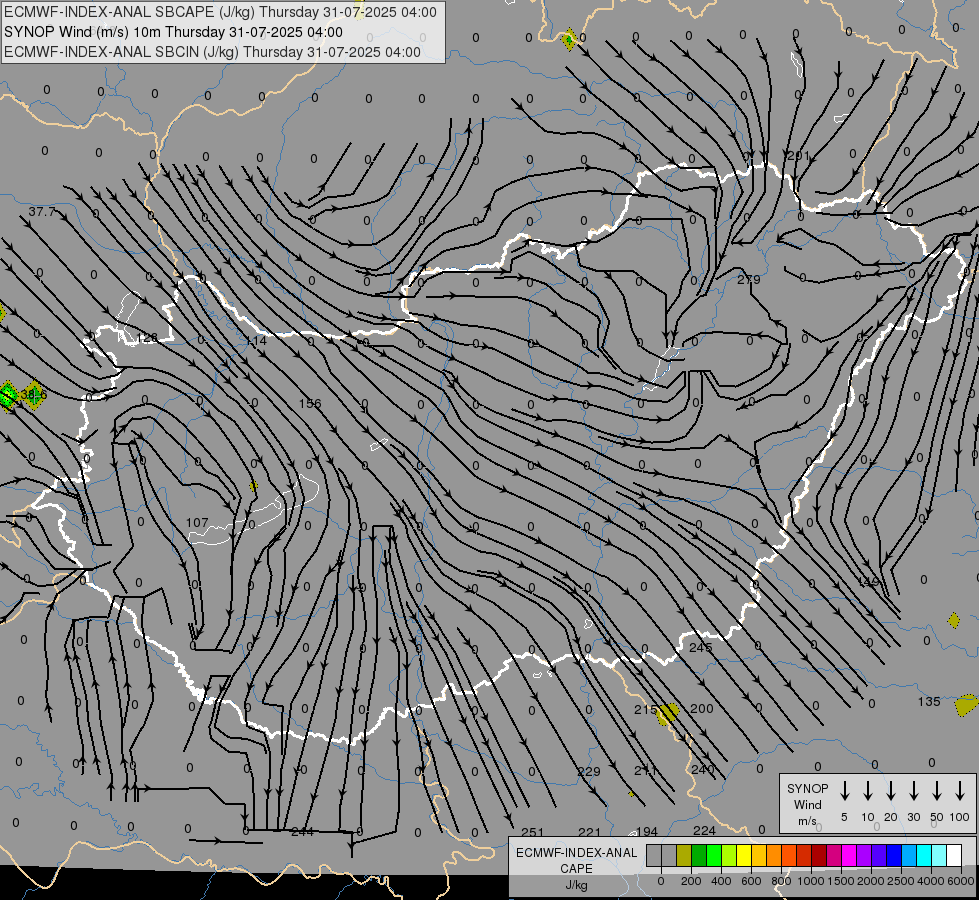Viewport: 979px width, 900px height.
Task: Pick the dark green swatch in the CAPE legend
Action: (699, 855)
